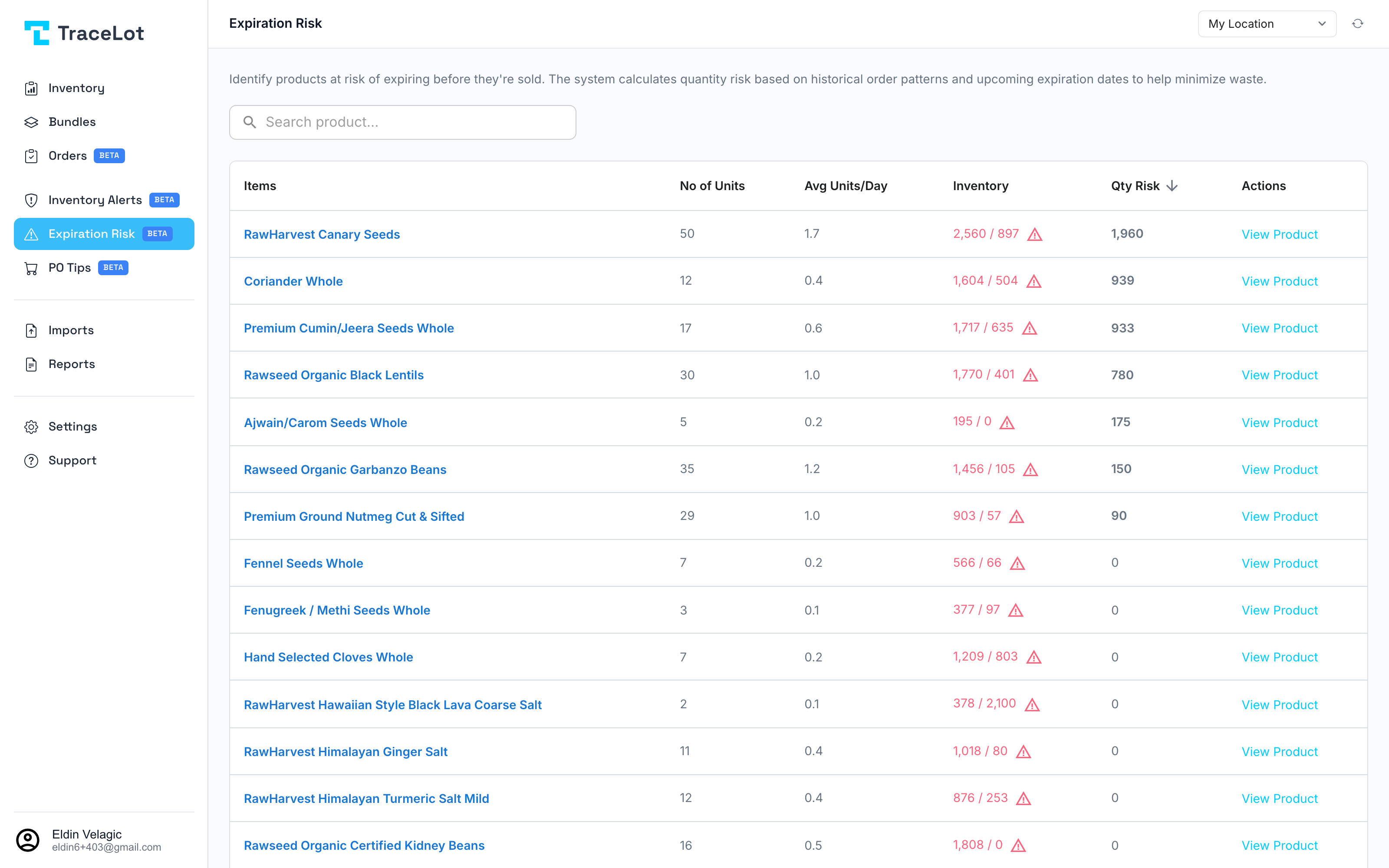This screenshot has width=1389, height=868.
Task: Click the refresh icon beside My Location
Action: pyautogui.click(x=1357, y=23)
